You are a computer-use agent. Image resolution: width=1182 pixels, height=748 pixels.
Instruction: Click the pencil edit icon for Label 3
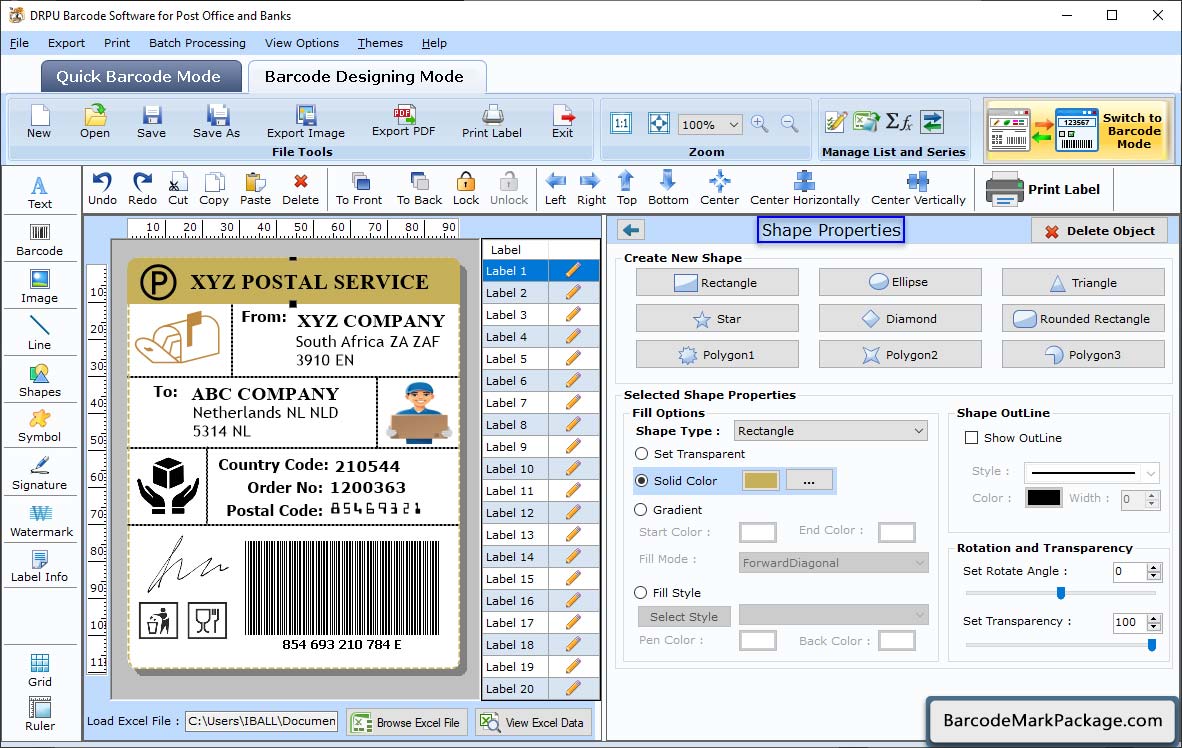coord(573,314)
